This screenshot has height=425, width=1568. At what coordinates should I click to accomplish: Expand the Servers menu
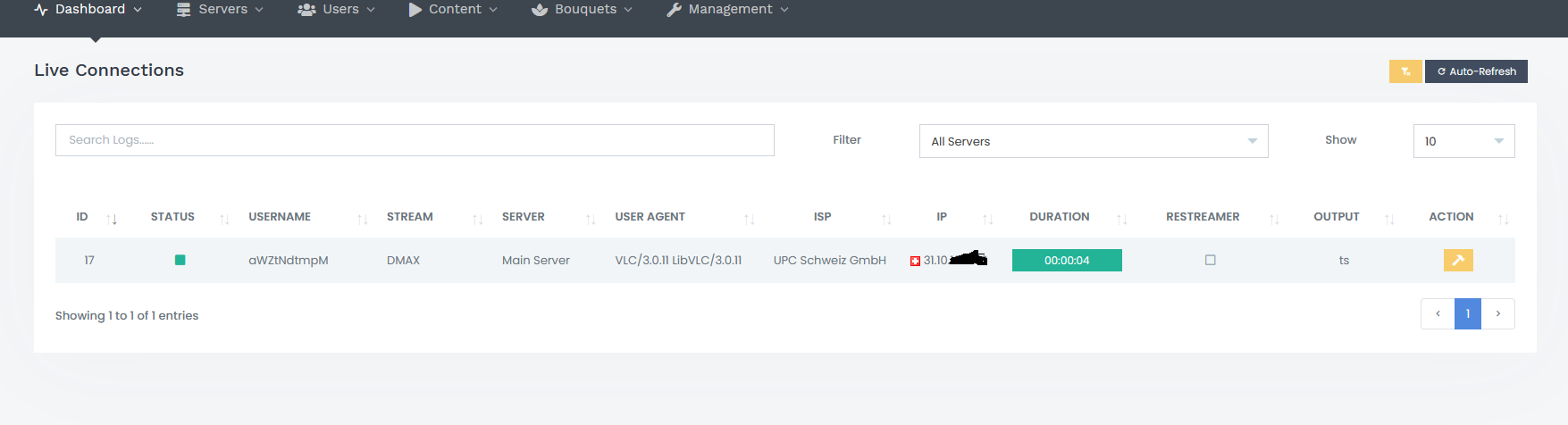point(220,10)
